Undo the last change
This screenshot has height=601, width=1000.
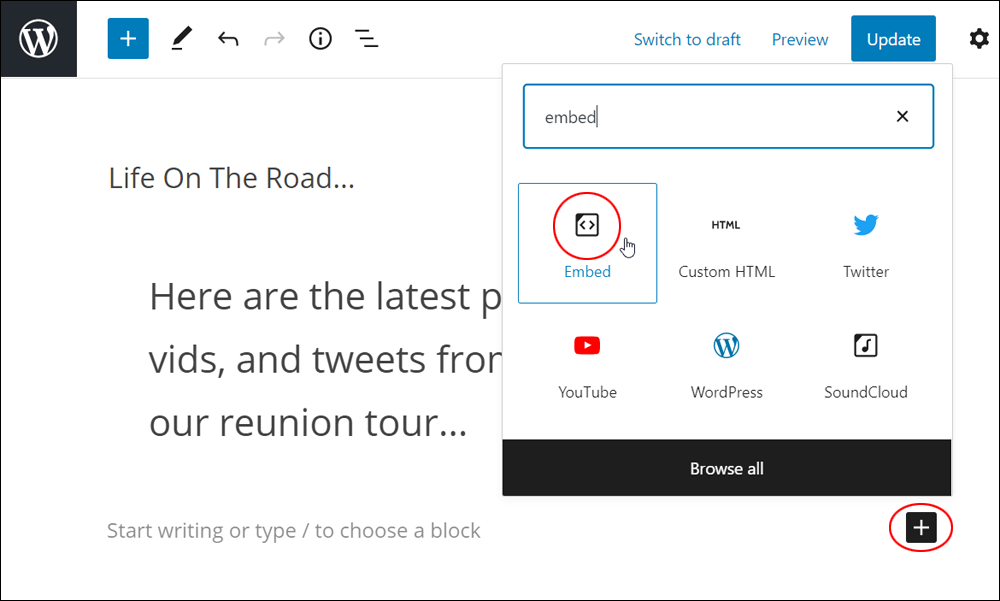(228, 39)
